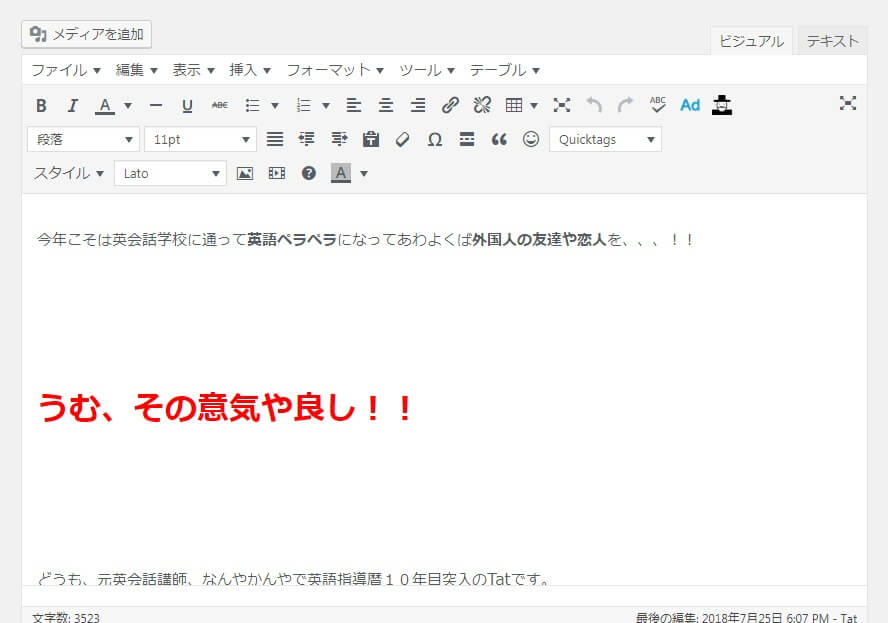
Task: Toggle underline formatting
Action: click(x=187, y=105)
